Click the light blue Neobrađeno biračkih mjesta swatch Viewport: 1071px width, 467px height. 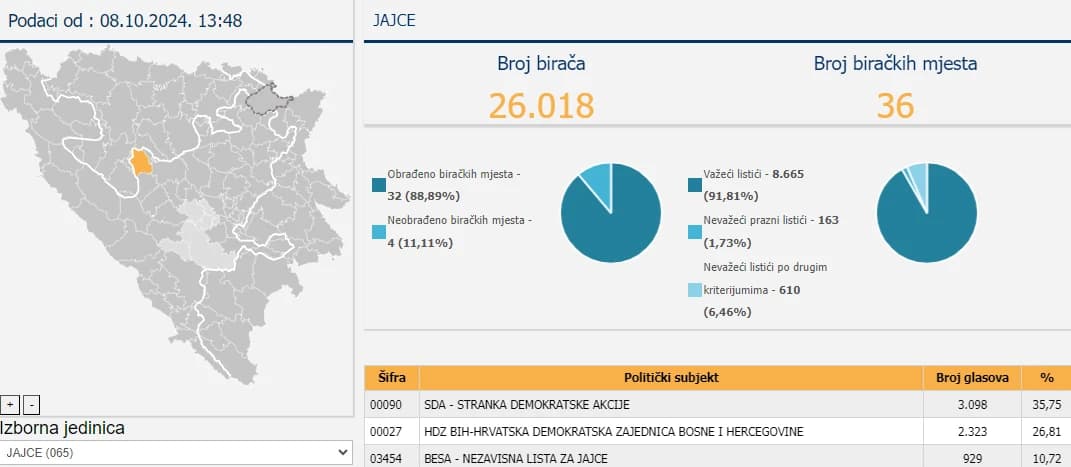click(379, 232)
